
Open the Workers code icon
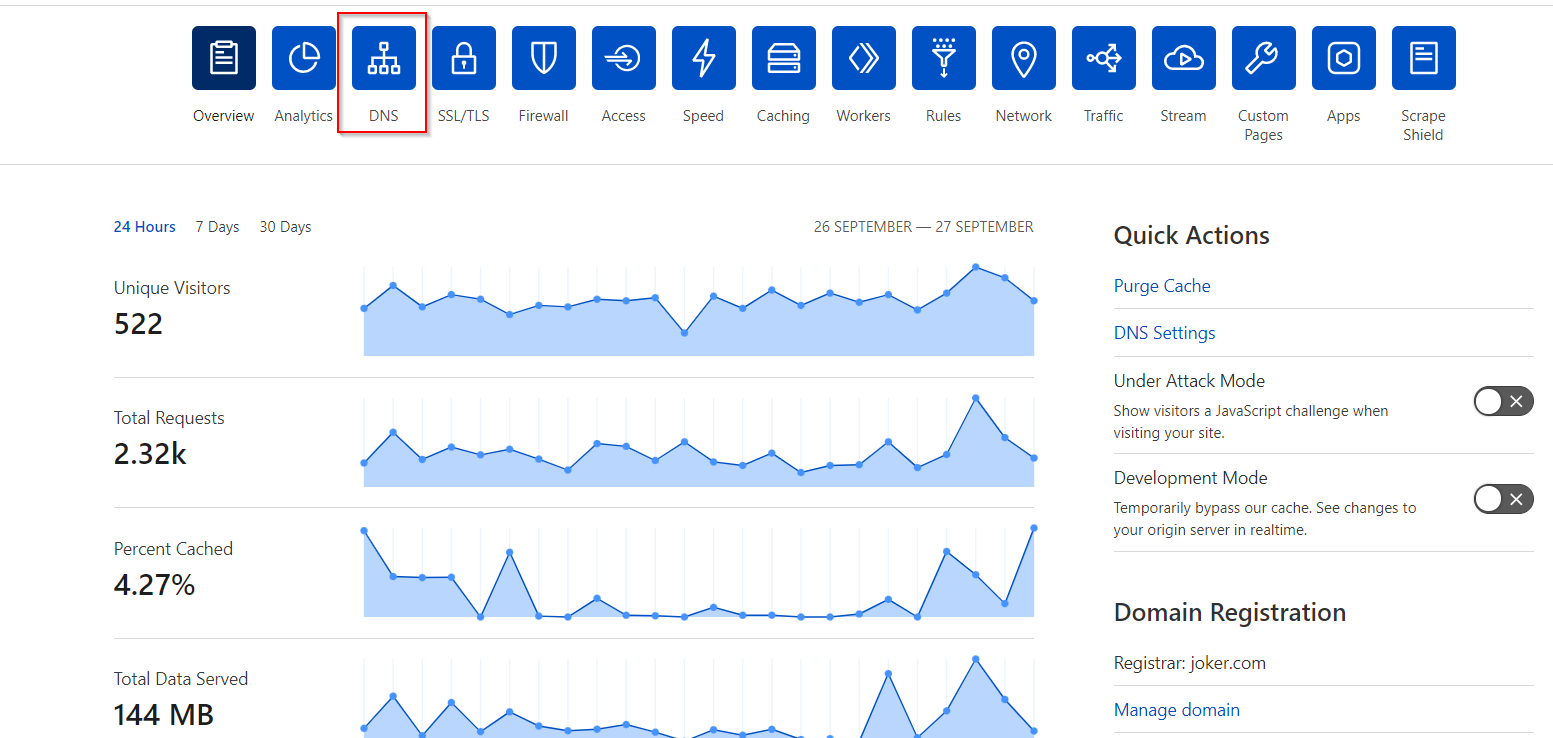(x=863, y=59)
